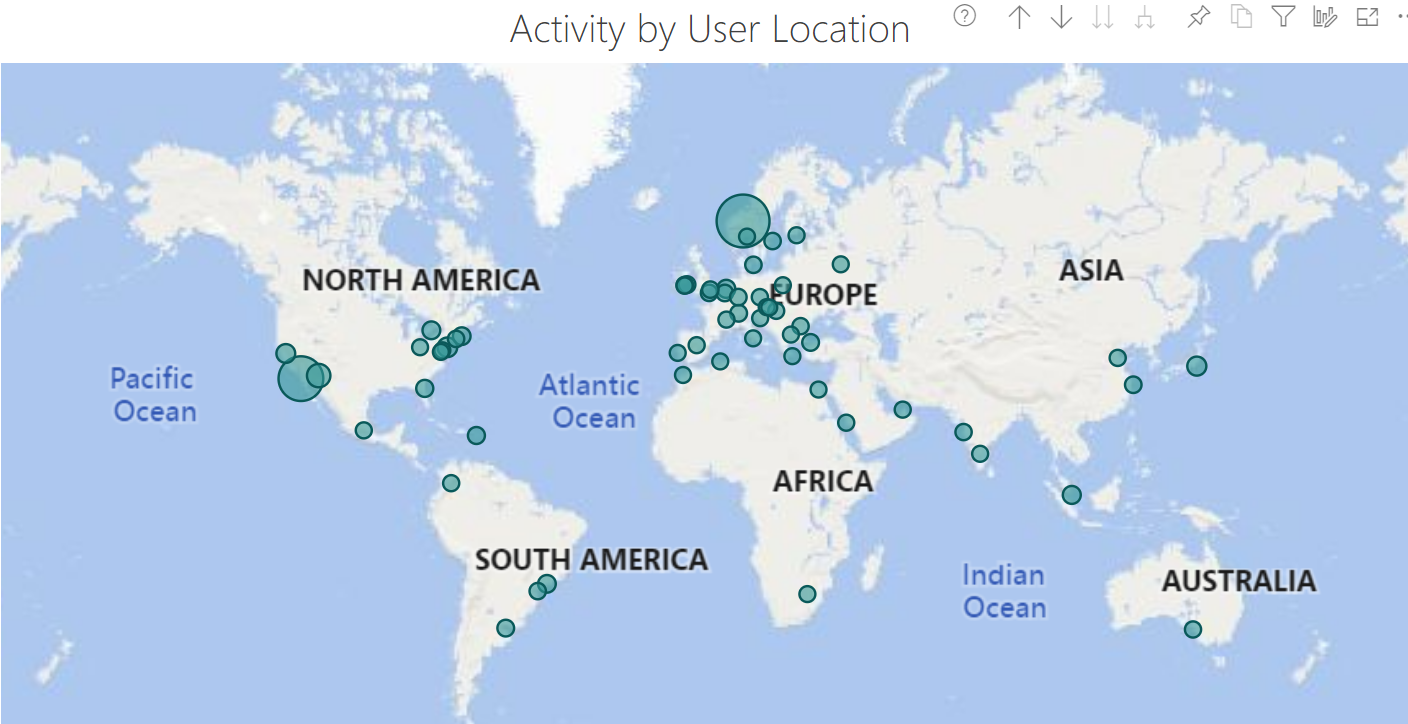Go to next hierarchy level with the double arrows
1408x724 pixels.
click(1103, 17)
